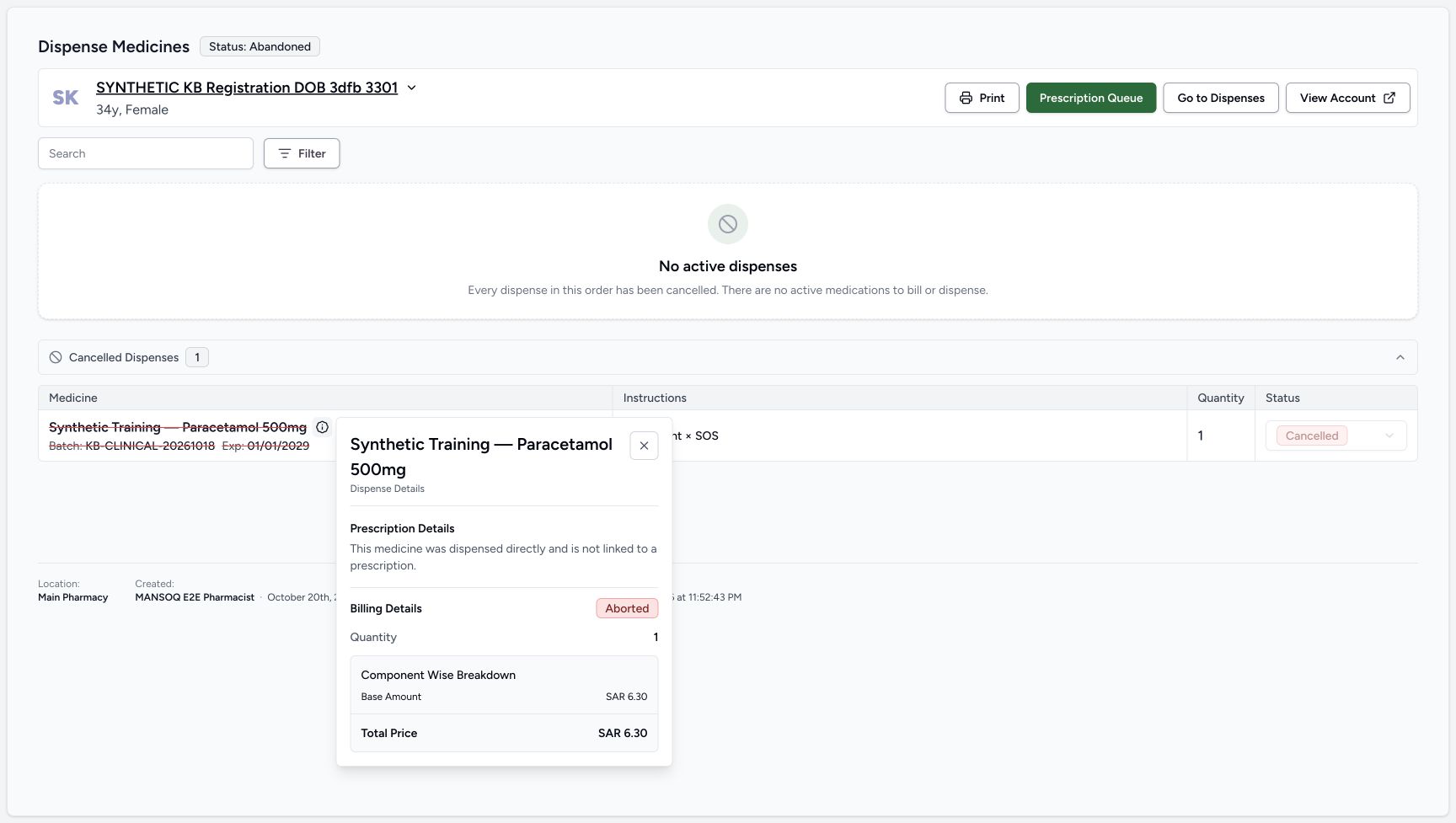The width and height of the screenshot is (1456, 823).
Task: Collapse the Cancelled Dispenses section
Action: [x=1400, y=357]
